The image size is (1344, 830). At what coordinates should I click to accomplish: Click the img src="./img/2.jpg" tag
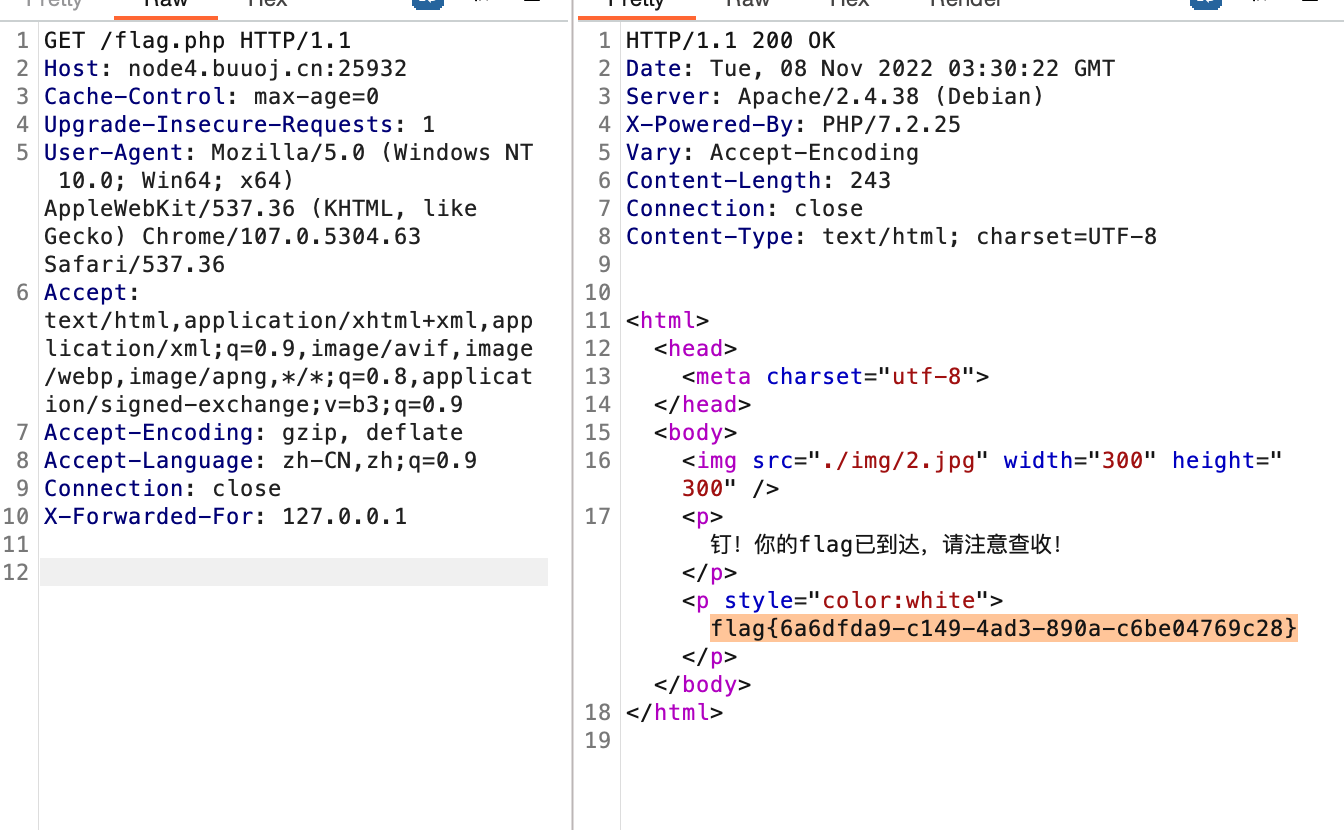982,475
